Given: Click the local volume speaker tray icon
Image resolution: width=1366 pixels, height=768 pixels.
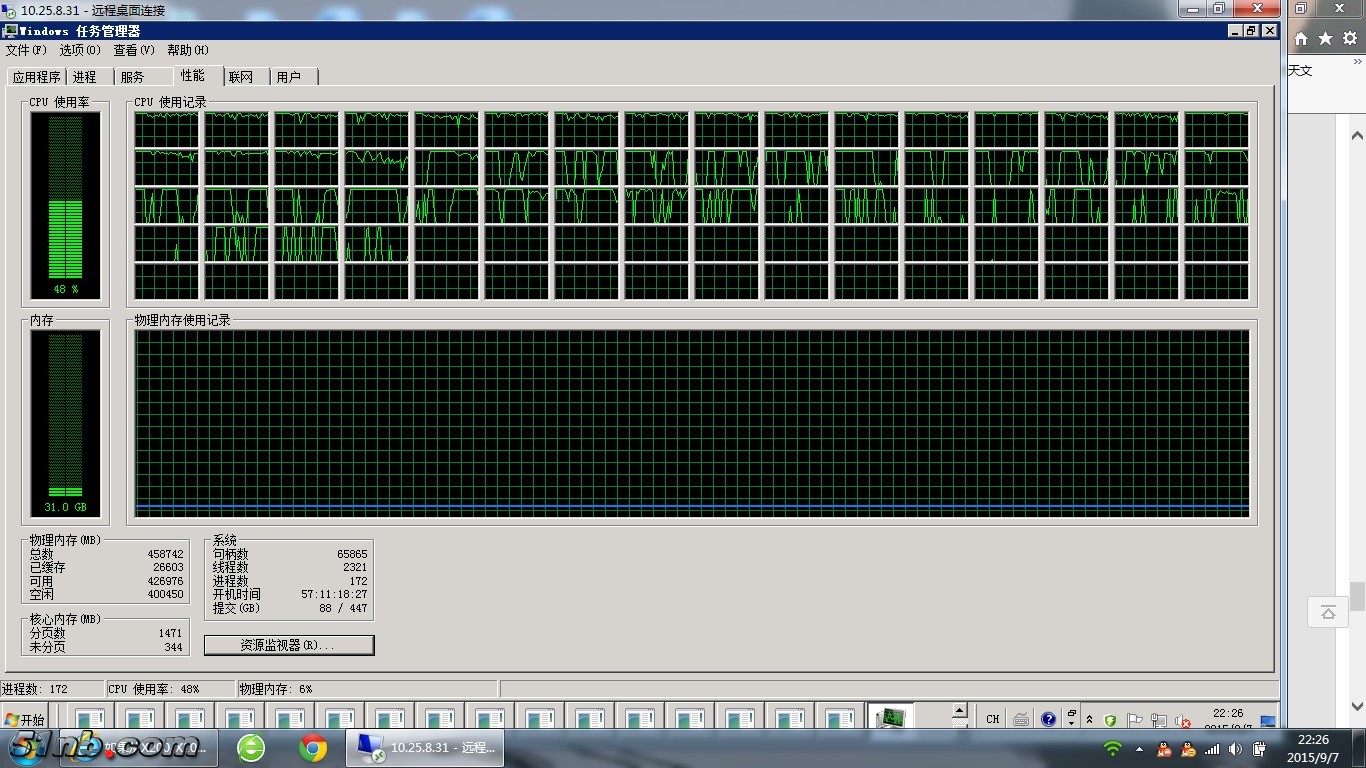Looking at the screenshot, I should (x=1236, y=749).
